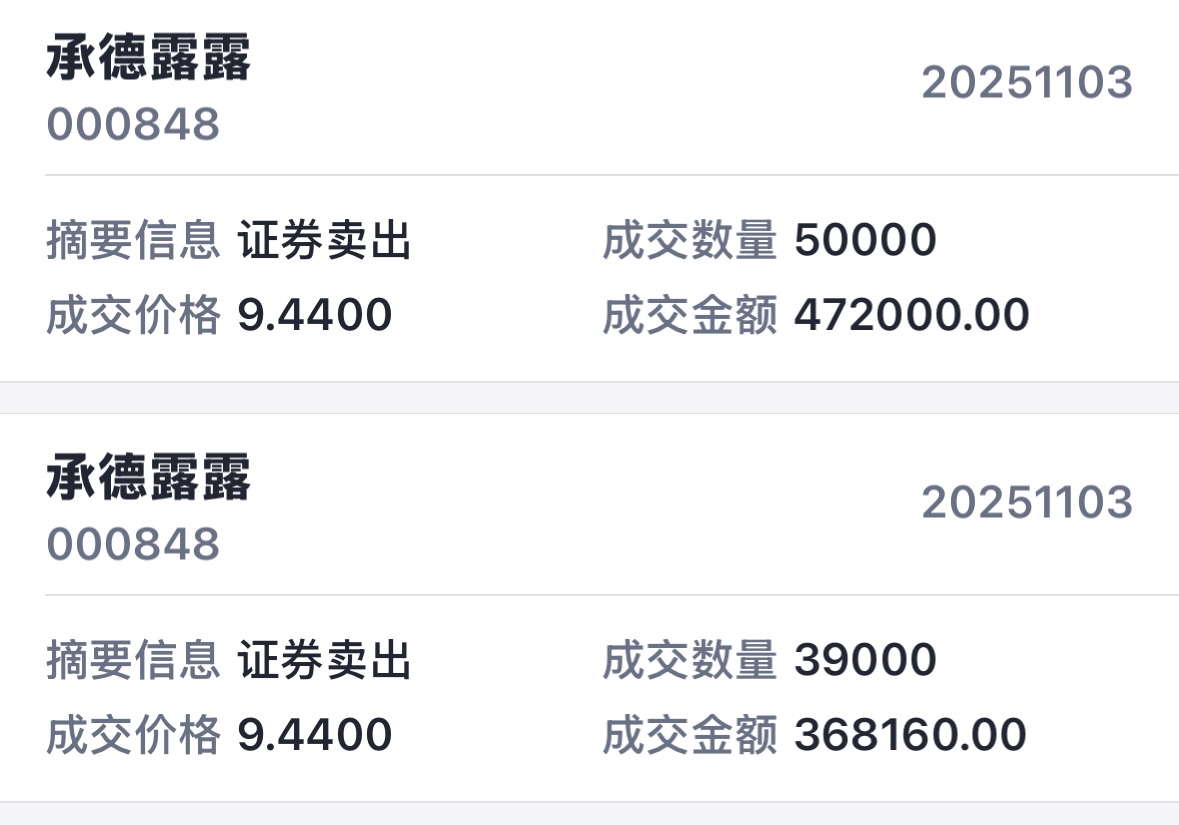Select the amount 472000.00
The height and width of the screenshot is (825, 1179).
click(911, 316)
